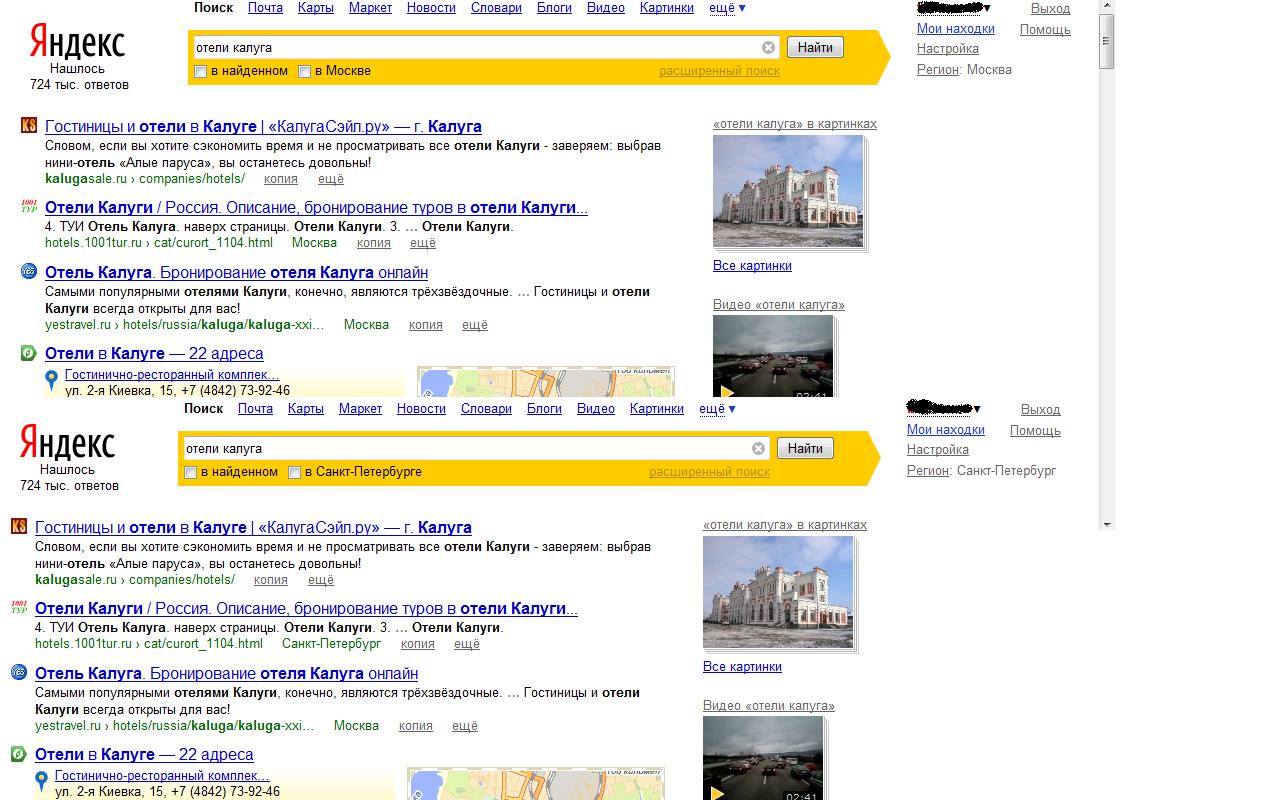Click the green favicon beside 'Отели в Калуге' on the Санкт-Петербург-region page
Viewport: 1280px width, 800px height.
[19, 754]
